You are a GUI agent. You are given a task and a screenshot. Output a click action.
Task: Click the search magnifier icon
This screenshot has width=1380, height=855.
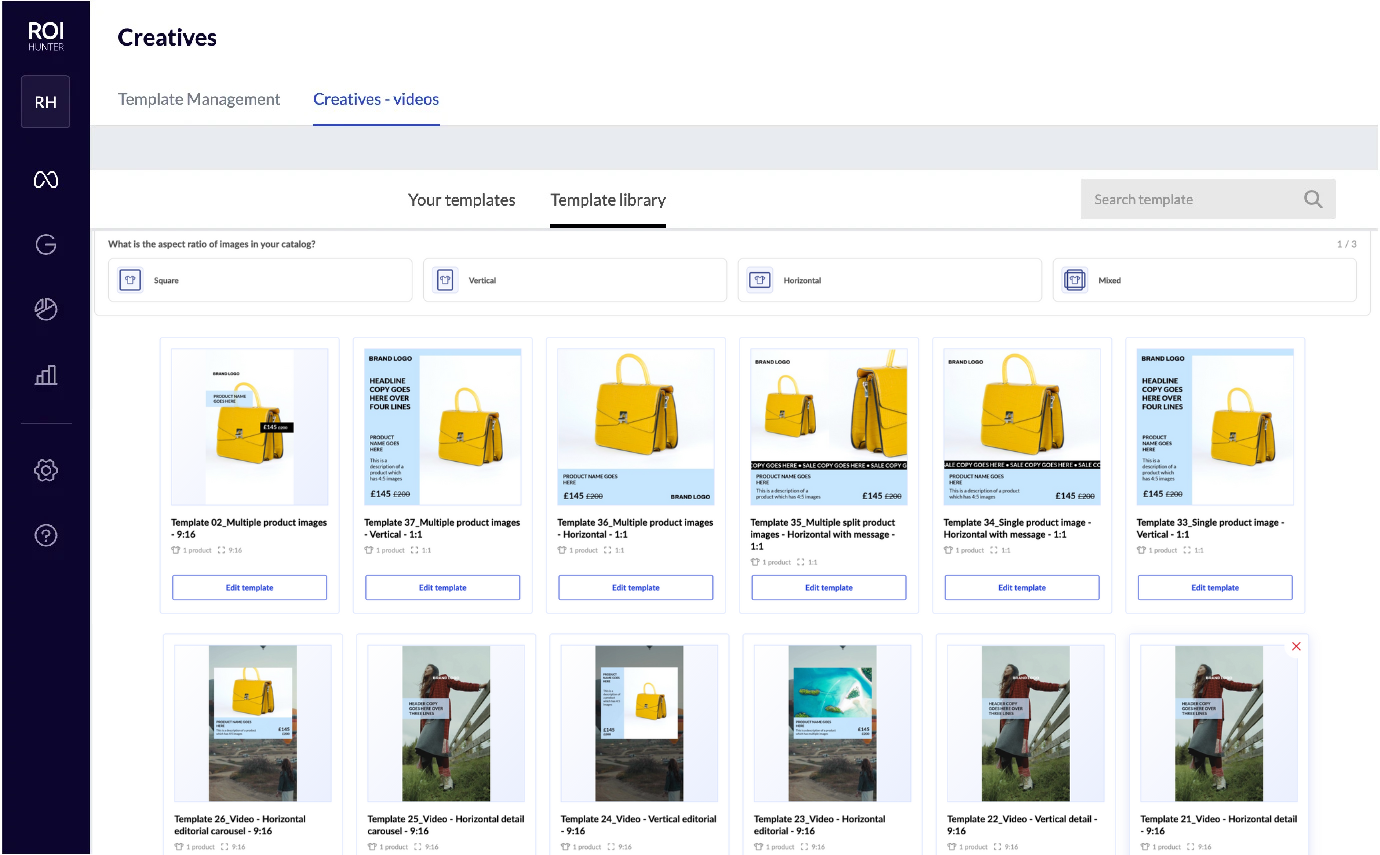1313,199
